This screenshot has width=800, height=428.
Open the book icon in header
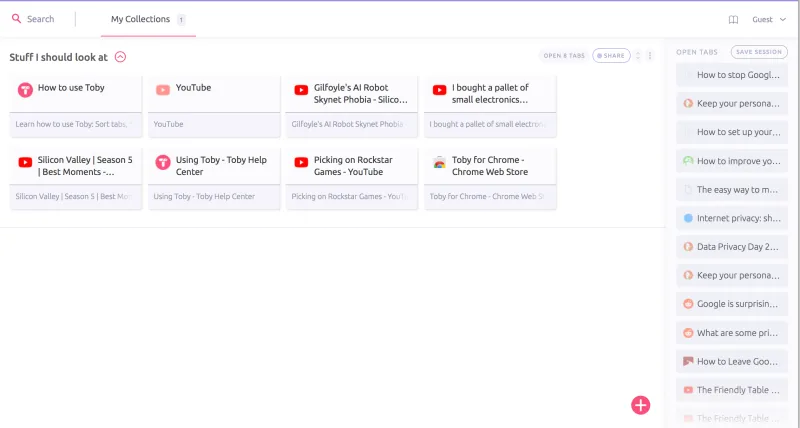[x=733, y=19]
